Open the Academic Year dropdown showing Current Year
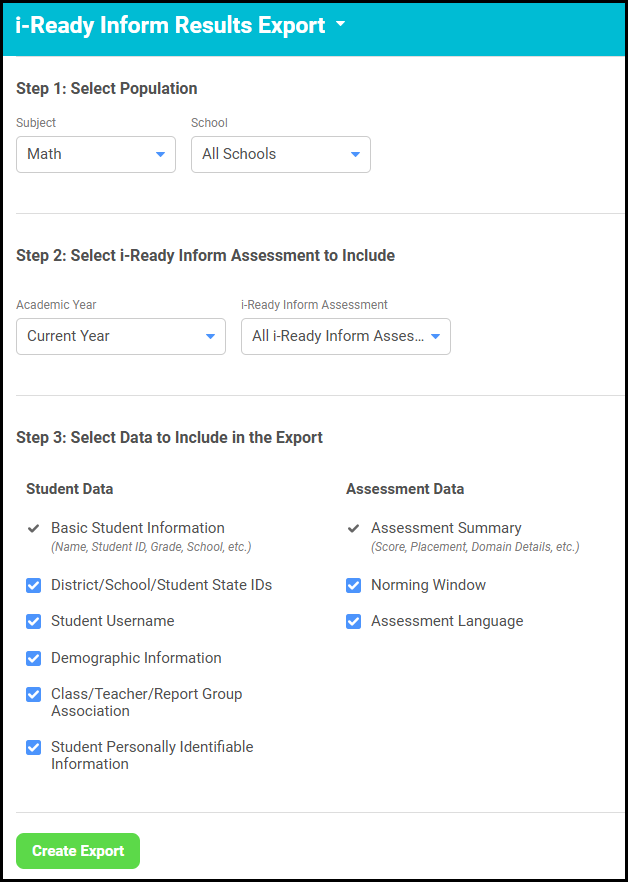 tap(121, 336)
